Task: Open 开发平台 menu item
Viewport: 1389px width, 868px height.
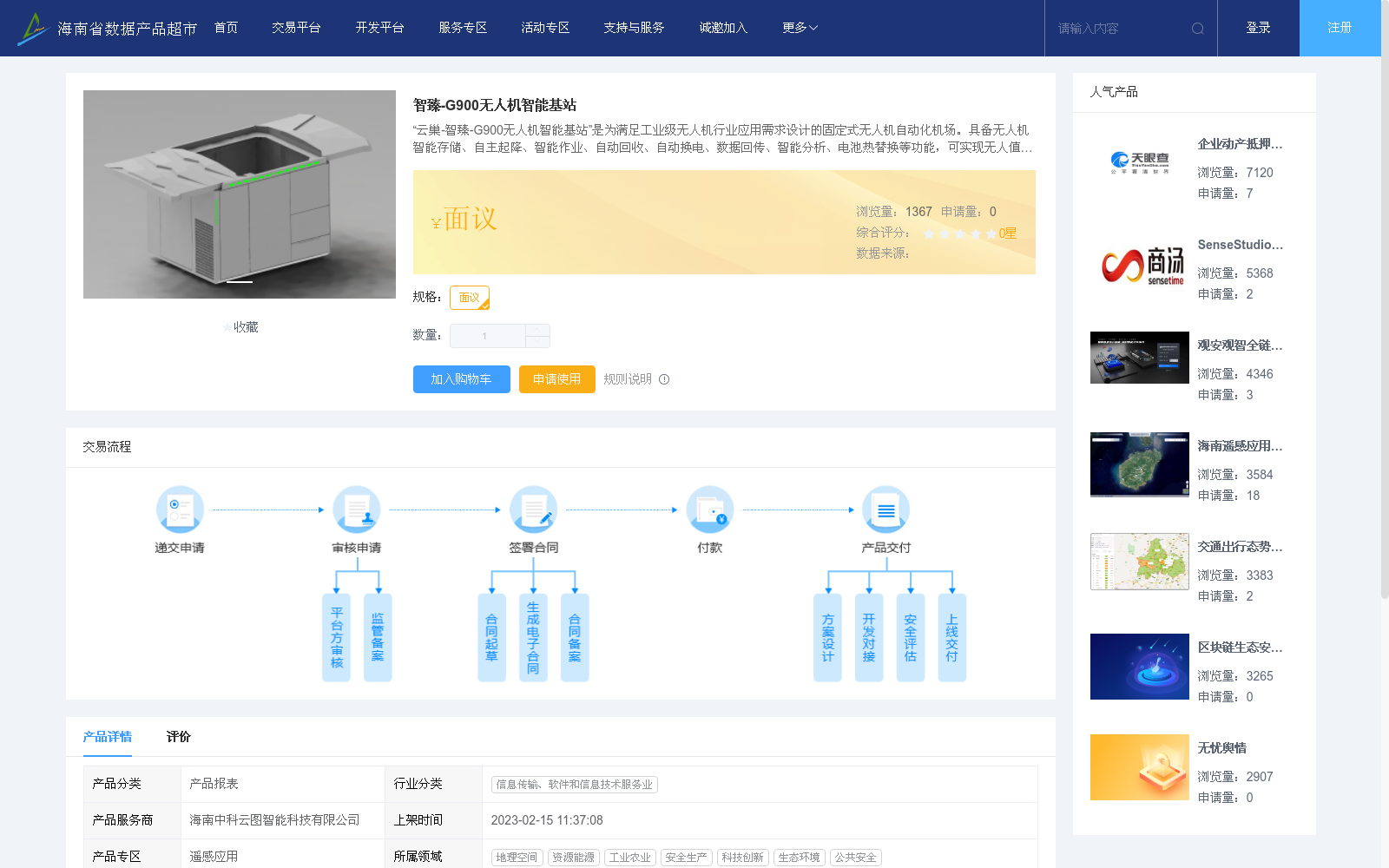Action: [x=379, y=28]
